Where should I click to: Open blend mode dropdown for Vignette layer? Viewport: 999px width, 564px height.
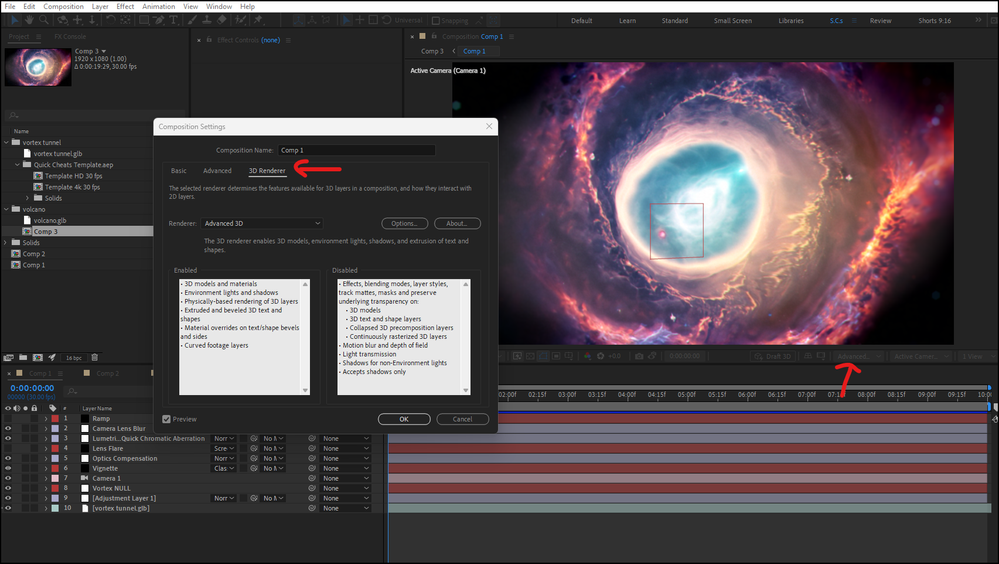(224, 468)
